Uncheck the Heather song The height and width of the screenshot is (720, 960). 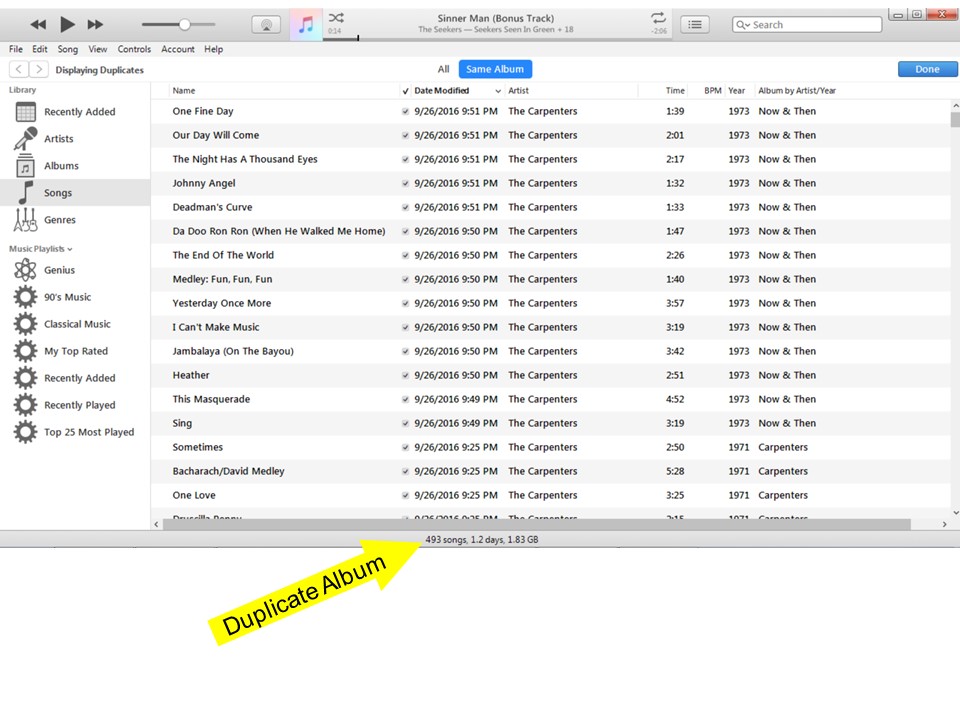405,375
